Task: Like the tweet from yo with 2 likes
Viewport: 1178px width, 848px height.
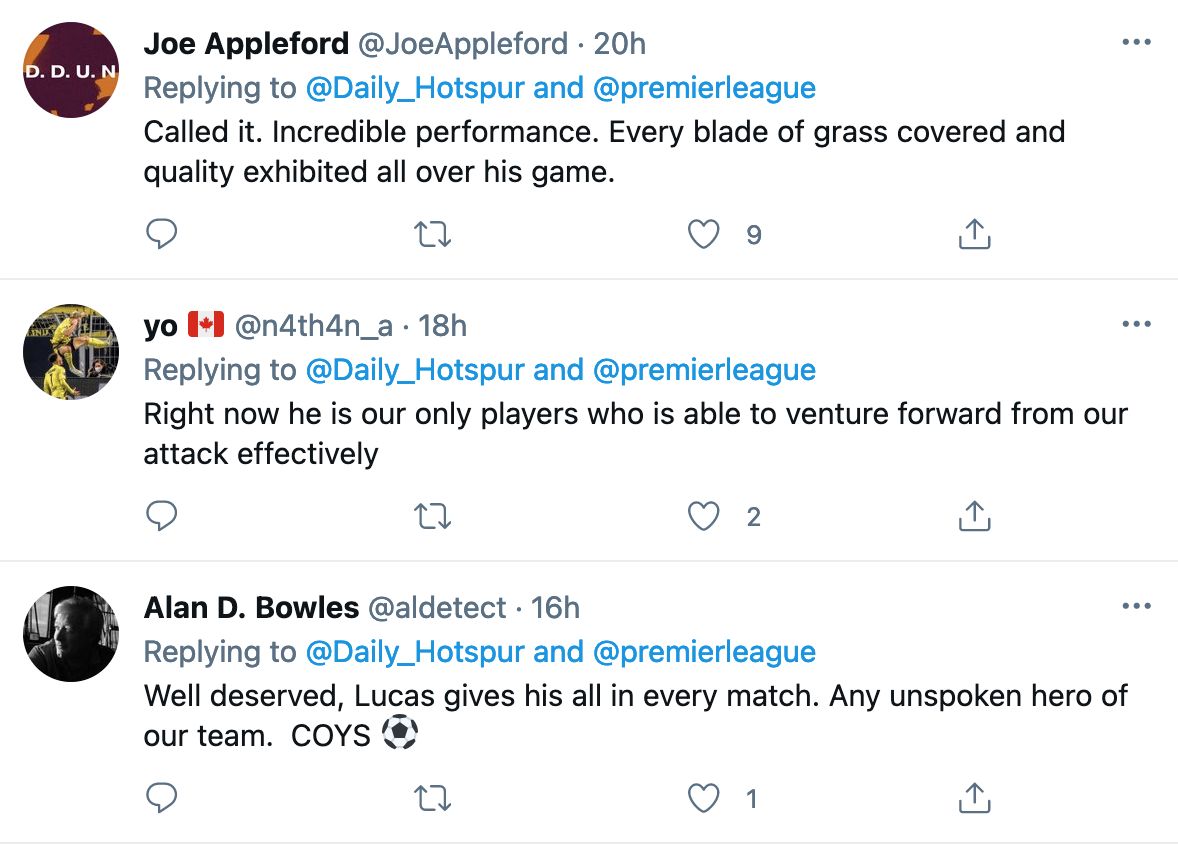Action: [704, 516]
